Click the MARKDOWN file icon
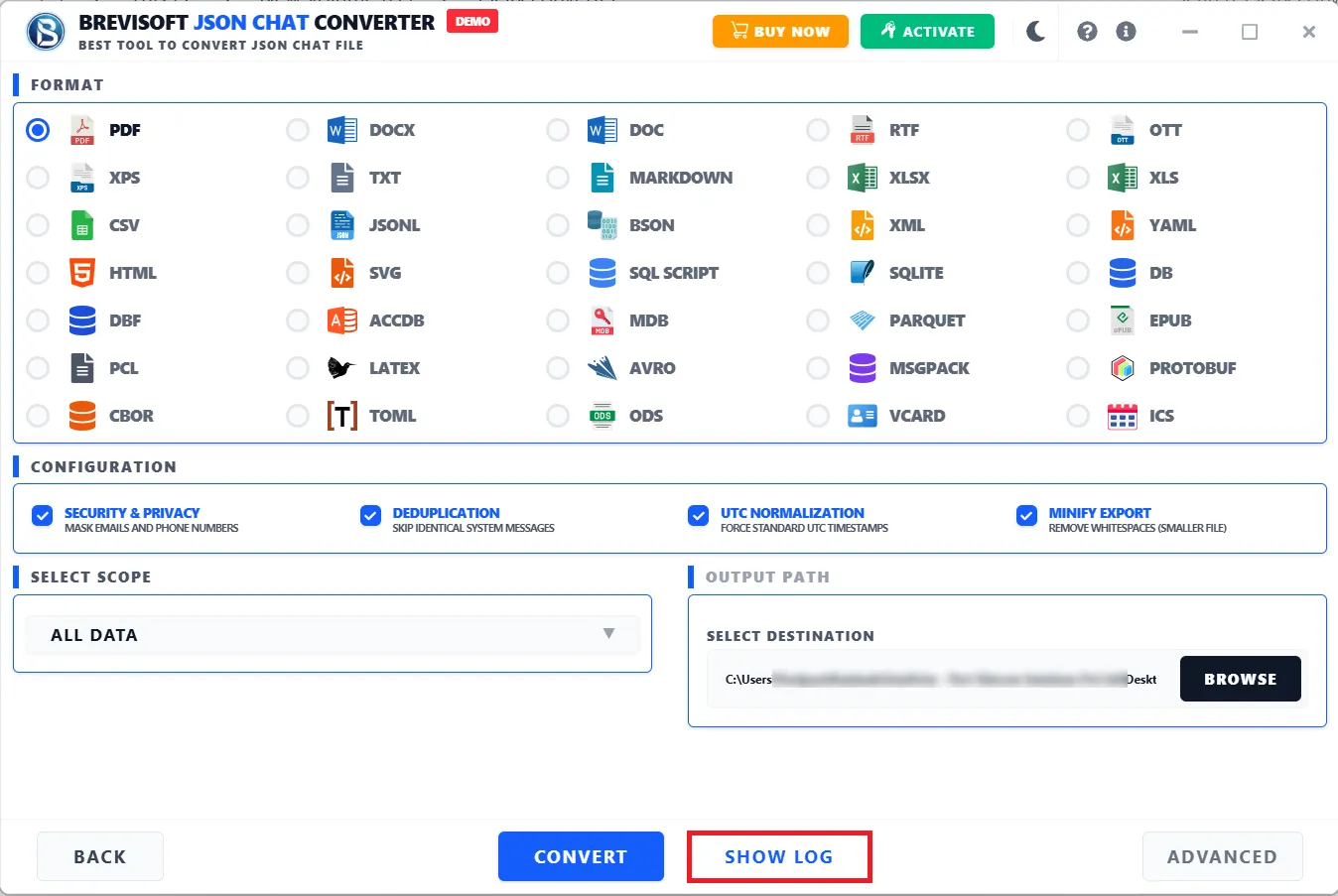The width and height of the screenshot is (1338, 896). point(602,178)
